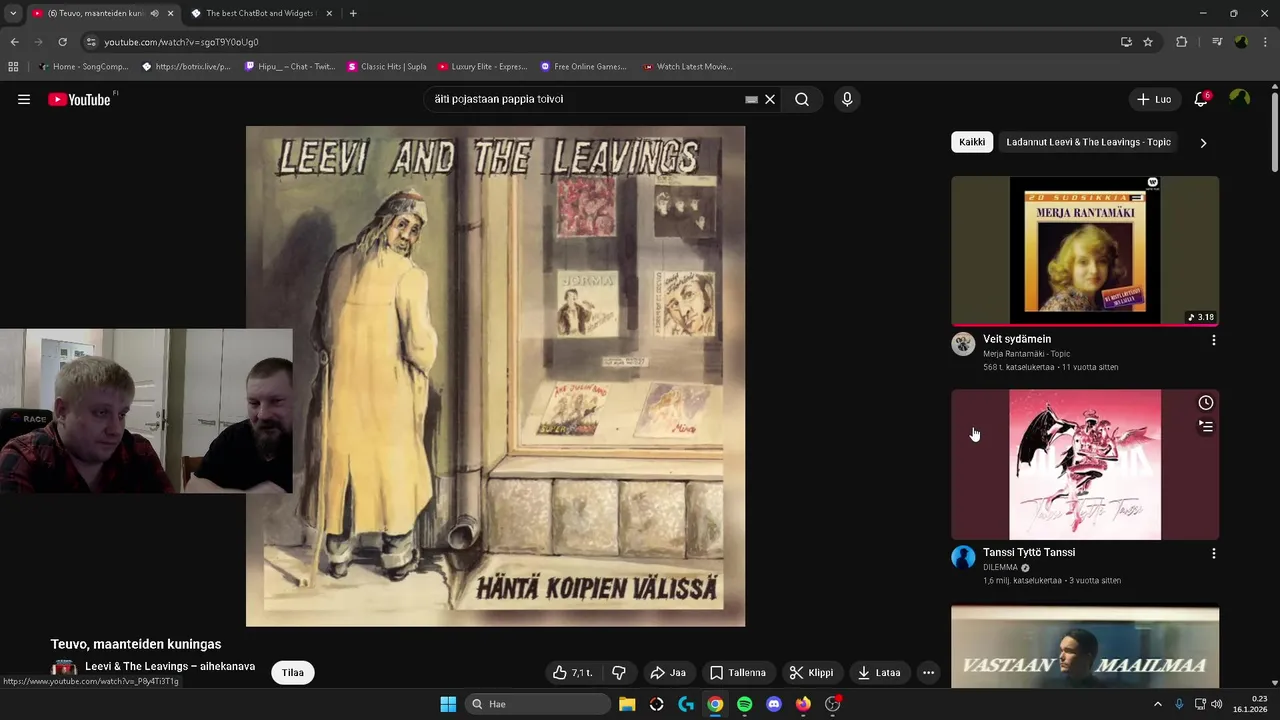The image size is (1280, 720).
Task: Open the on-screen keyboard in search box
Action: click(x=751, y=99)
